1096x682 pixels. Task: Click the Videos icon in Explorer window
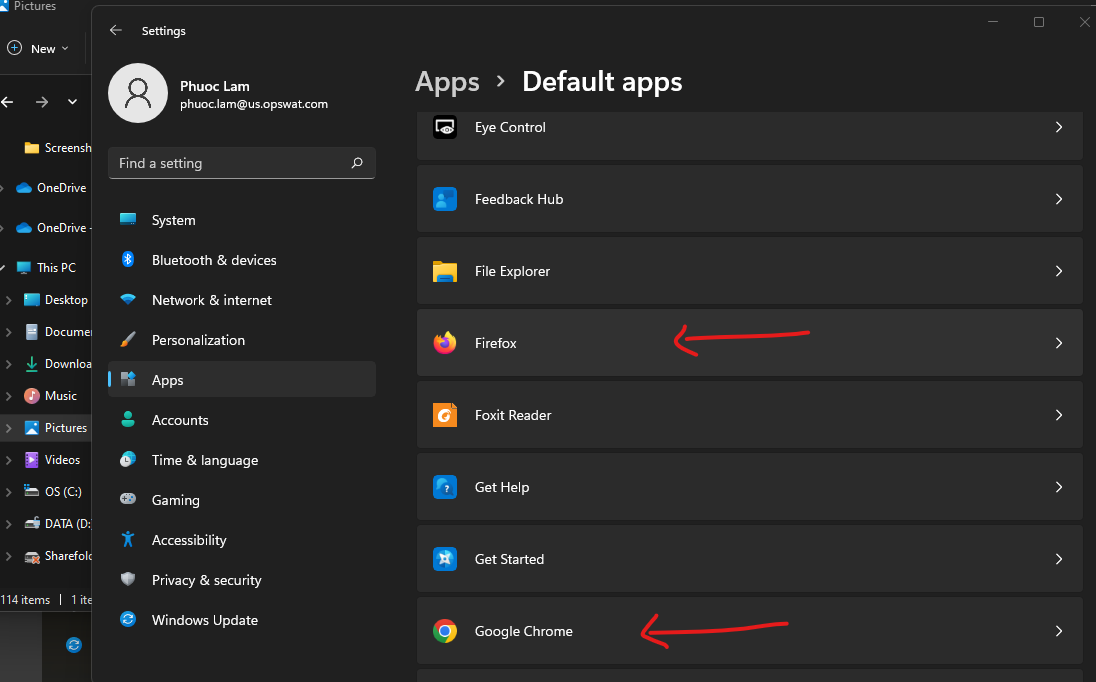click(x=31, y=460)
